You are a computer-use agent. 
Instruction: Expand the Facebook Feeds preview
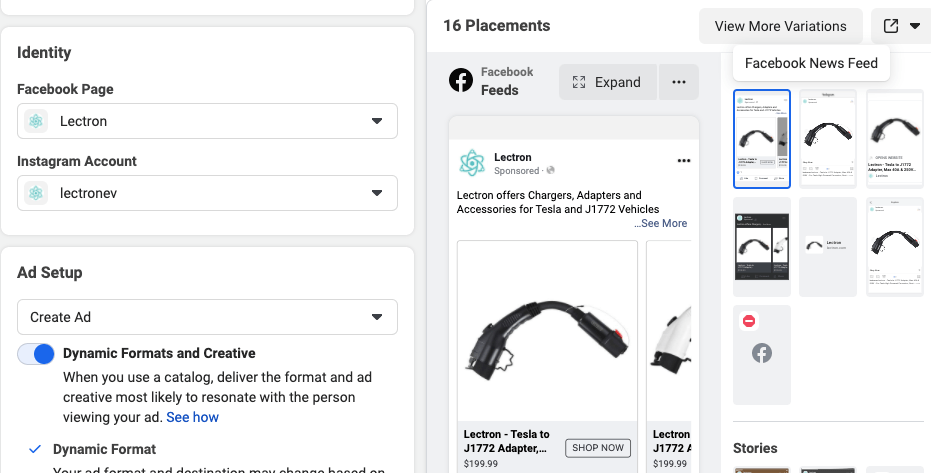pyautogui.click(x=608, y=82)
